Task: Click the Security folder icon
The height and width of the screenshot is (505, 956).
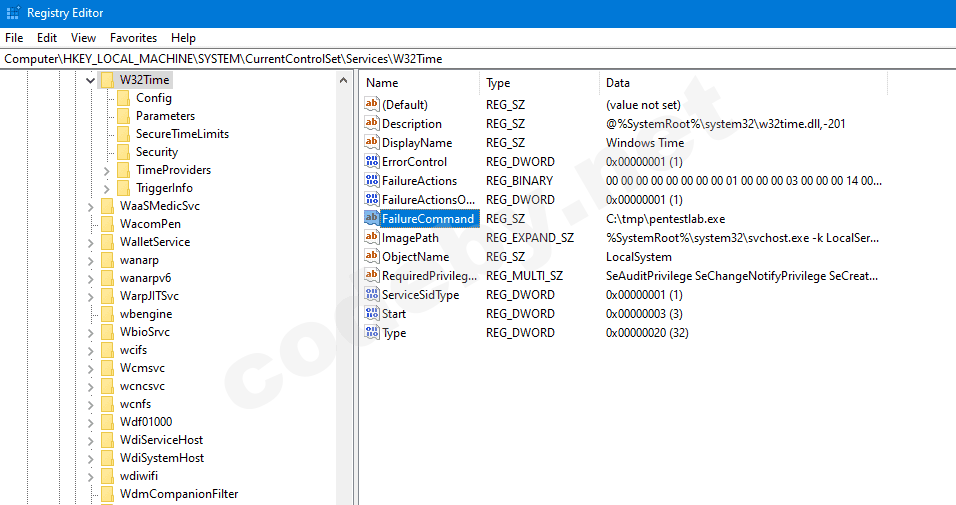Action: pyautogui.click(x=123, y=152)
